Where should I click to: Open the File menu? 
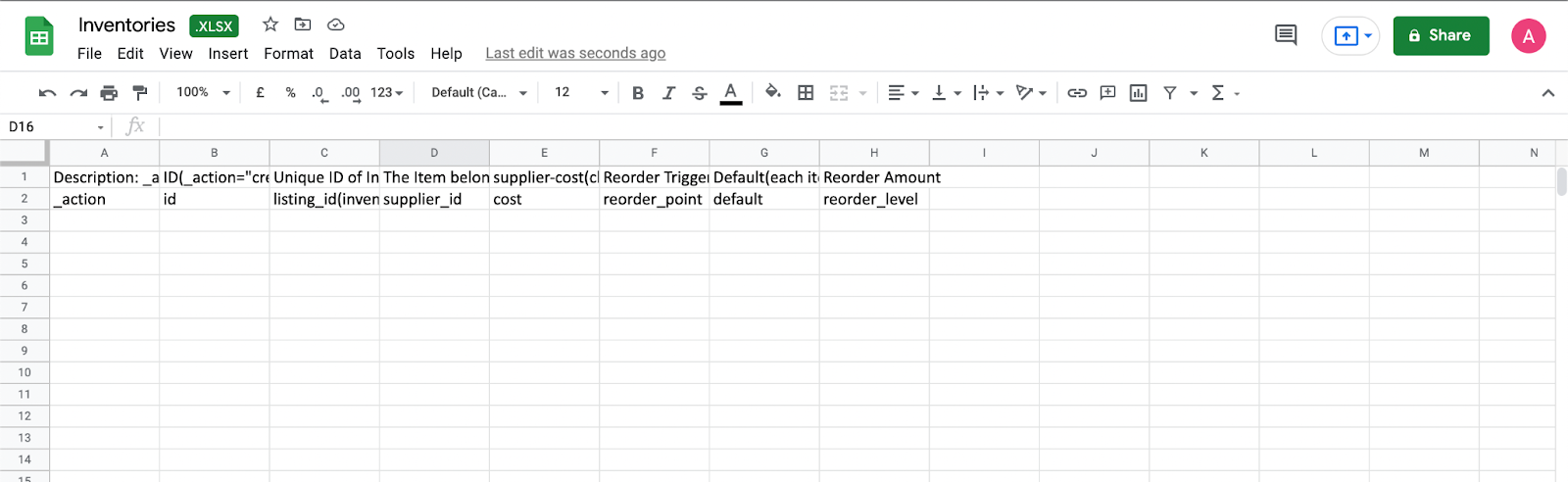point(89,54)
